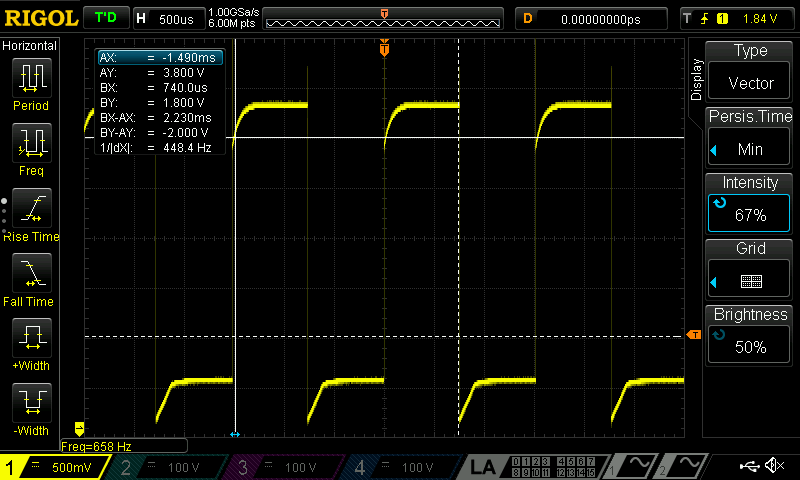800x480 pixels.
Task: Select the AX = -1.490ms cursor row
Action: [x=160, y=58]
